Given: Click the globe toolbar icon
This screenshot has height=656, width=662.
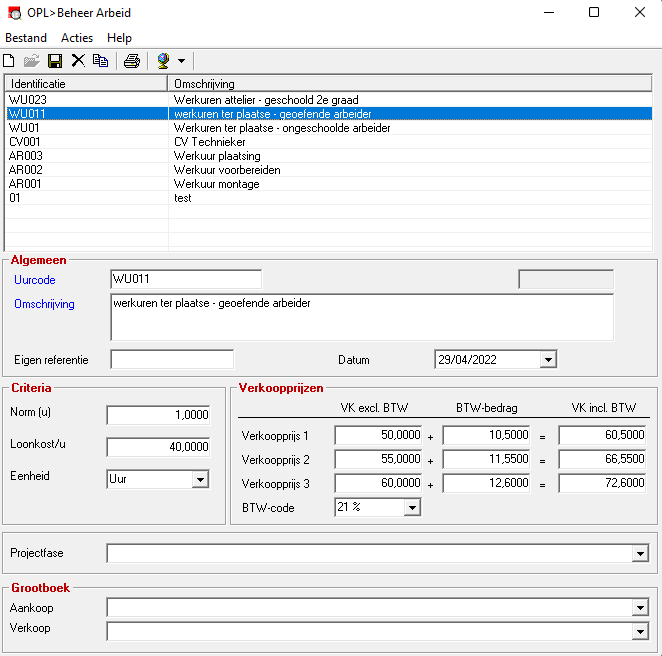Looking at the screenshot, I should pos(163,61).
